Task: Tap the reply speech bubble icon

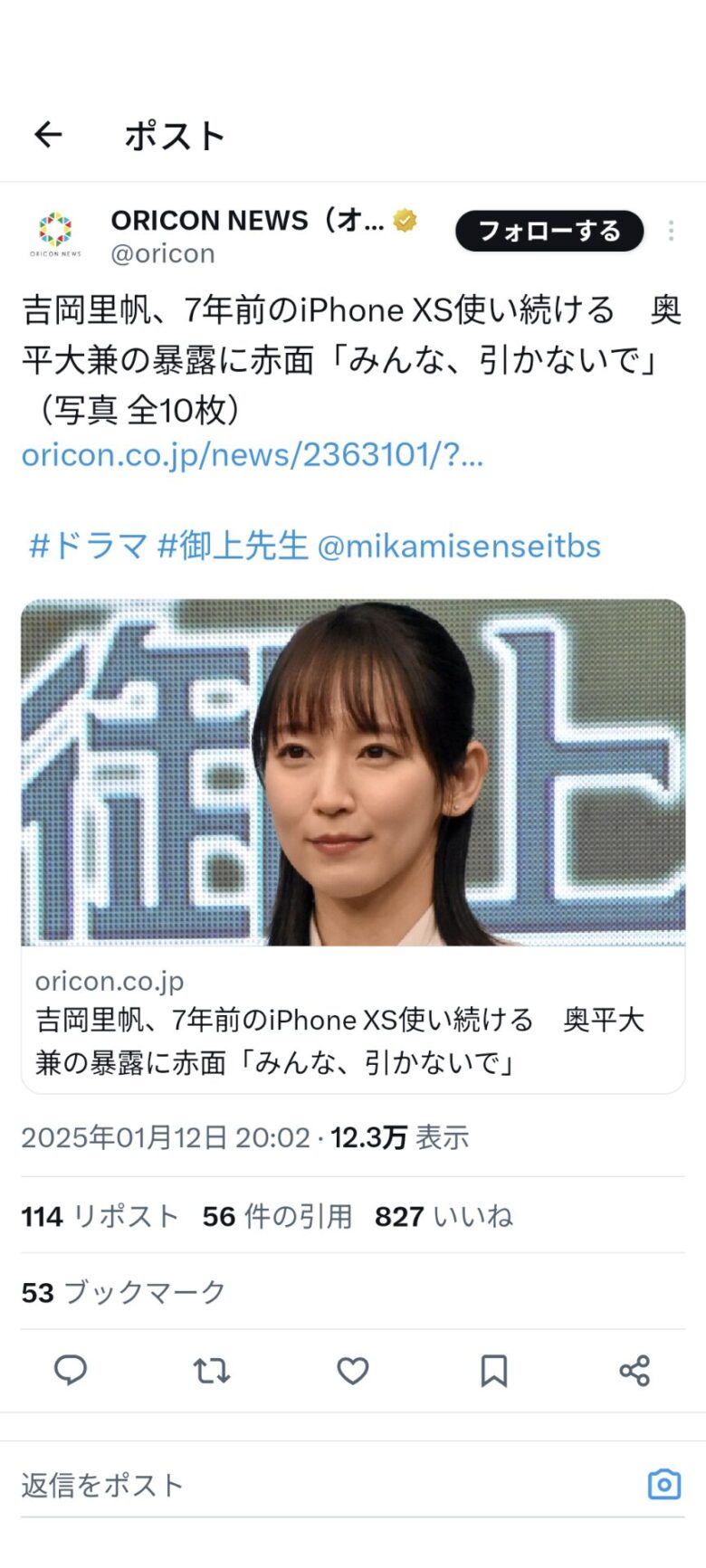Action: point(71,1371)
